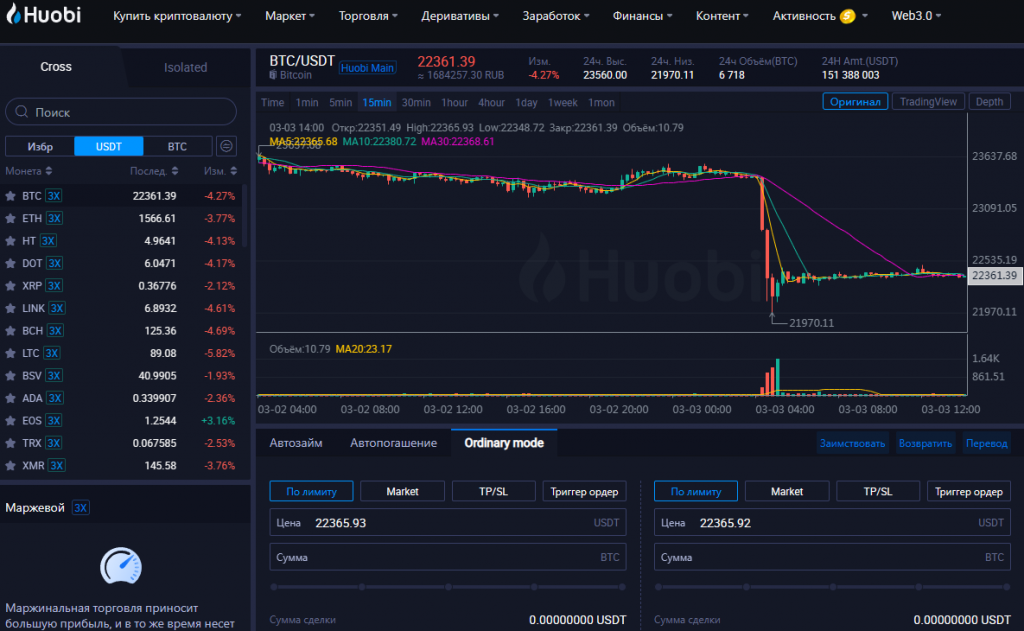This screenshot has width=1024, height=631.
Task: Click Возвратить repay button
Action: (x=925, y=444)
